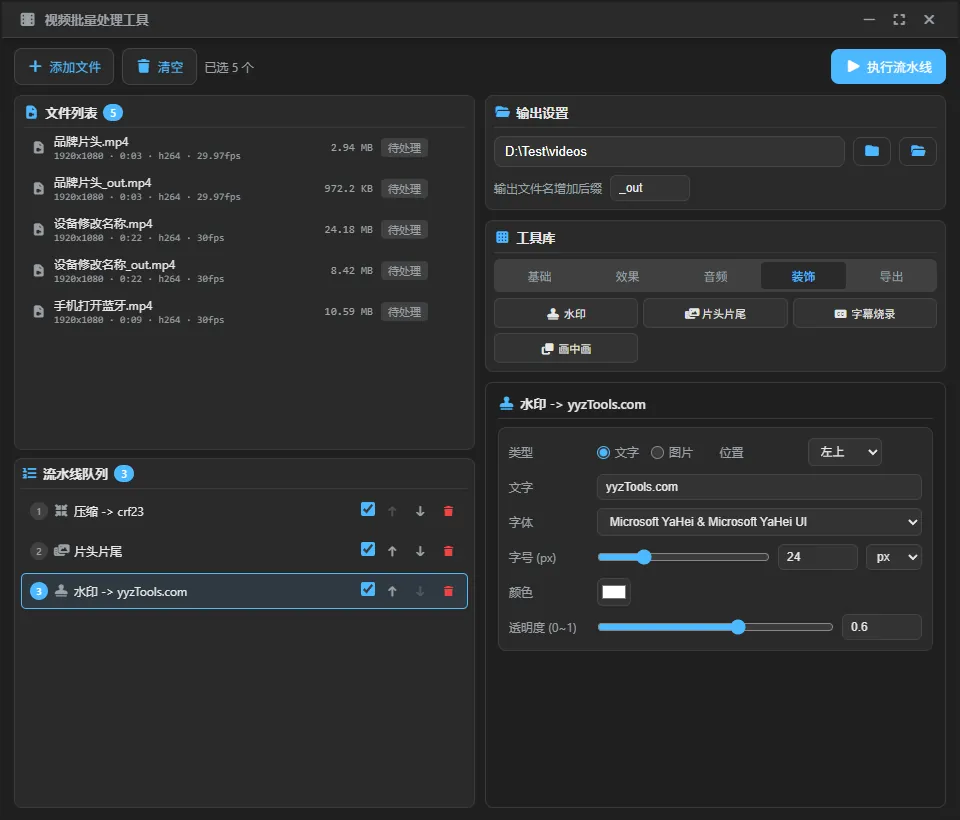Open the 字体 font dropdown
The width and height of the screenshot is (960, 820).
pos(759,522)
